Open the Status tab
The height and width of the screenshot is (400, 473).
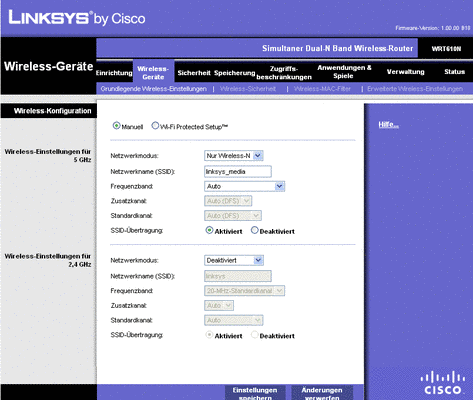click(454, 72)
